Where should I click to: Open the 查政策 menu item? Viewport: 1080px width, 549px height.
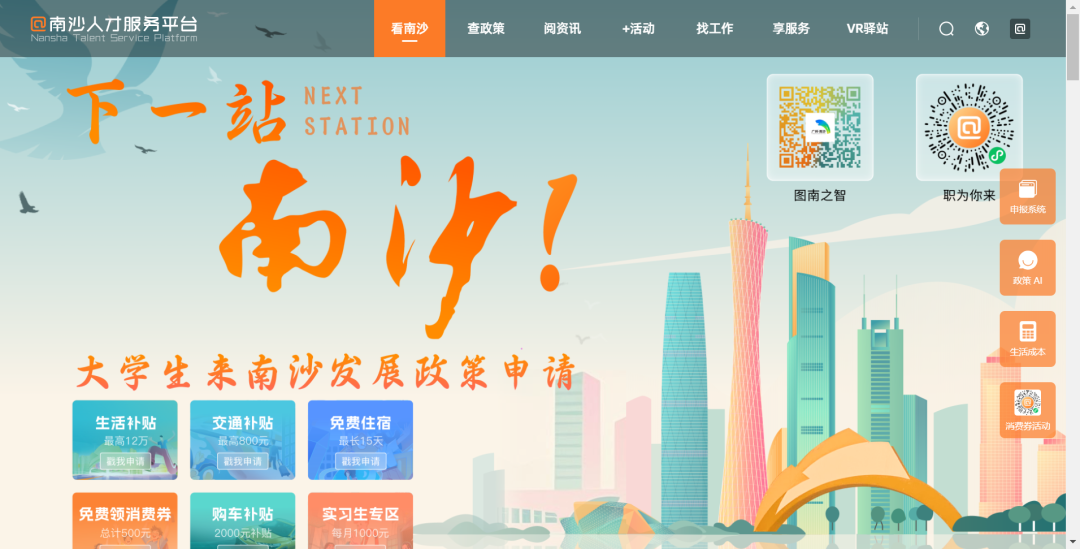tap(486, 28)
